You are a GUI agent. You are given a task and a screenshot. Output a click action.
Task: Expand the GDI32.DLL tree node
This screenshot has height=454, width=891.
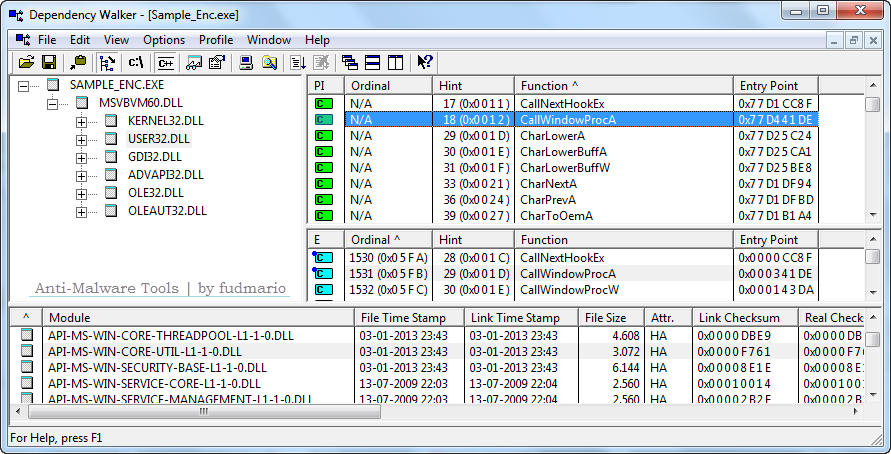[x=81, y=157]
